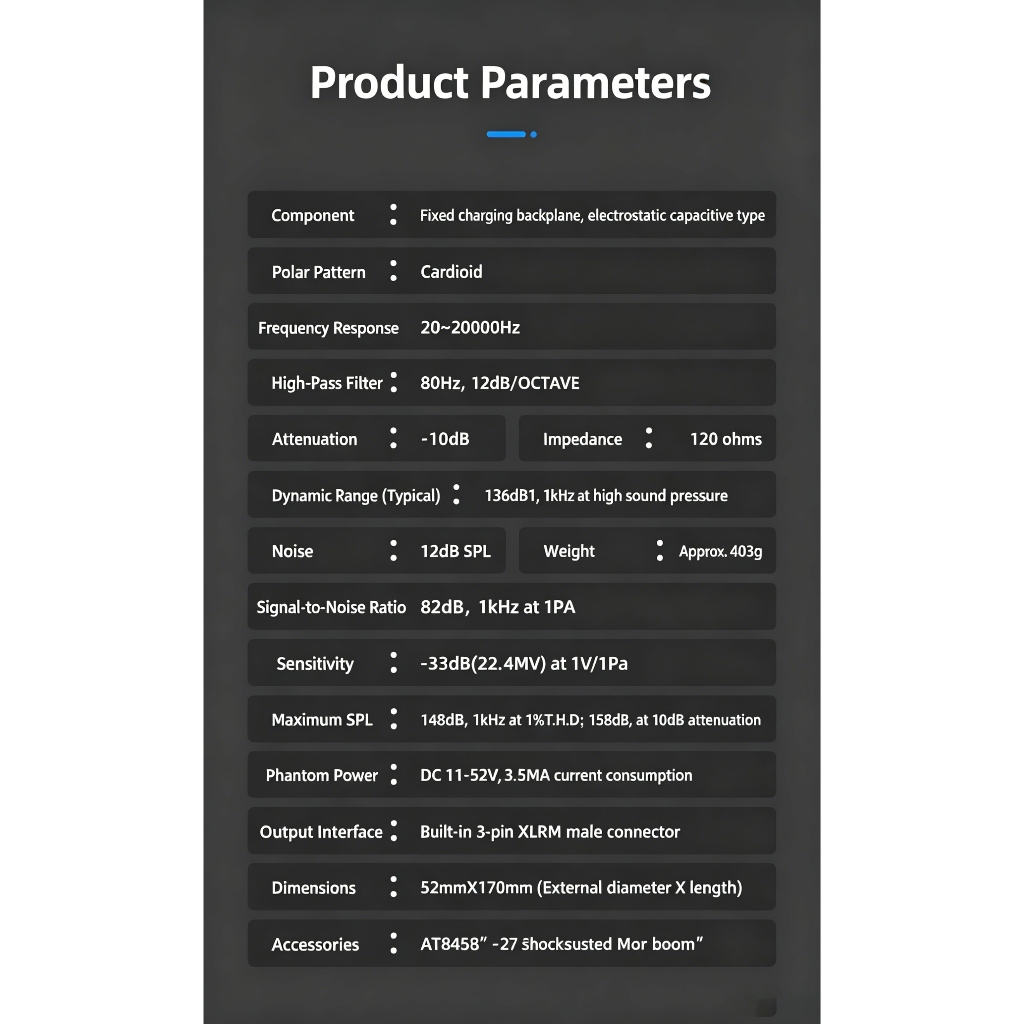Select the Component specification row
Image resolution: width=1024 pixels, height=1024 pixels.
(511, 215)
